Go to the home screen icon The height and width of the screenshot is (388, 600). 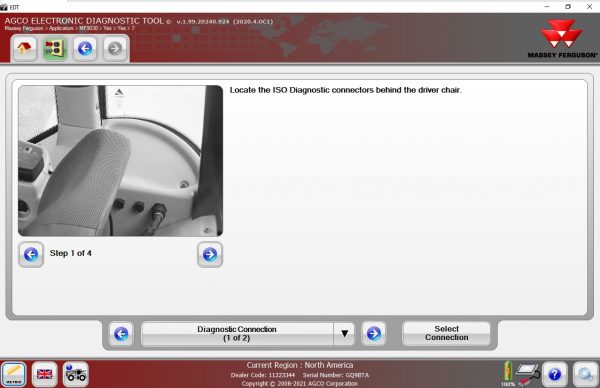coord(24,49)
